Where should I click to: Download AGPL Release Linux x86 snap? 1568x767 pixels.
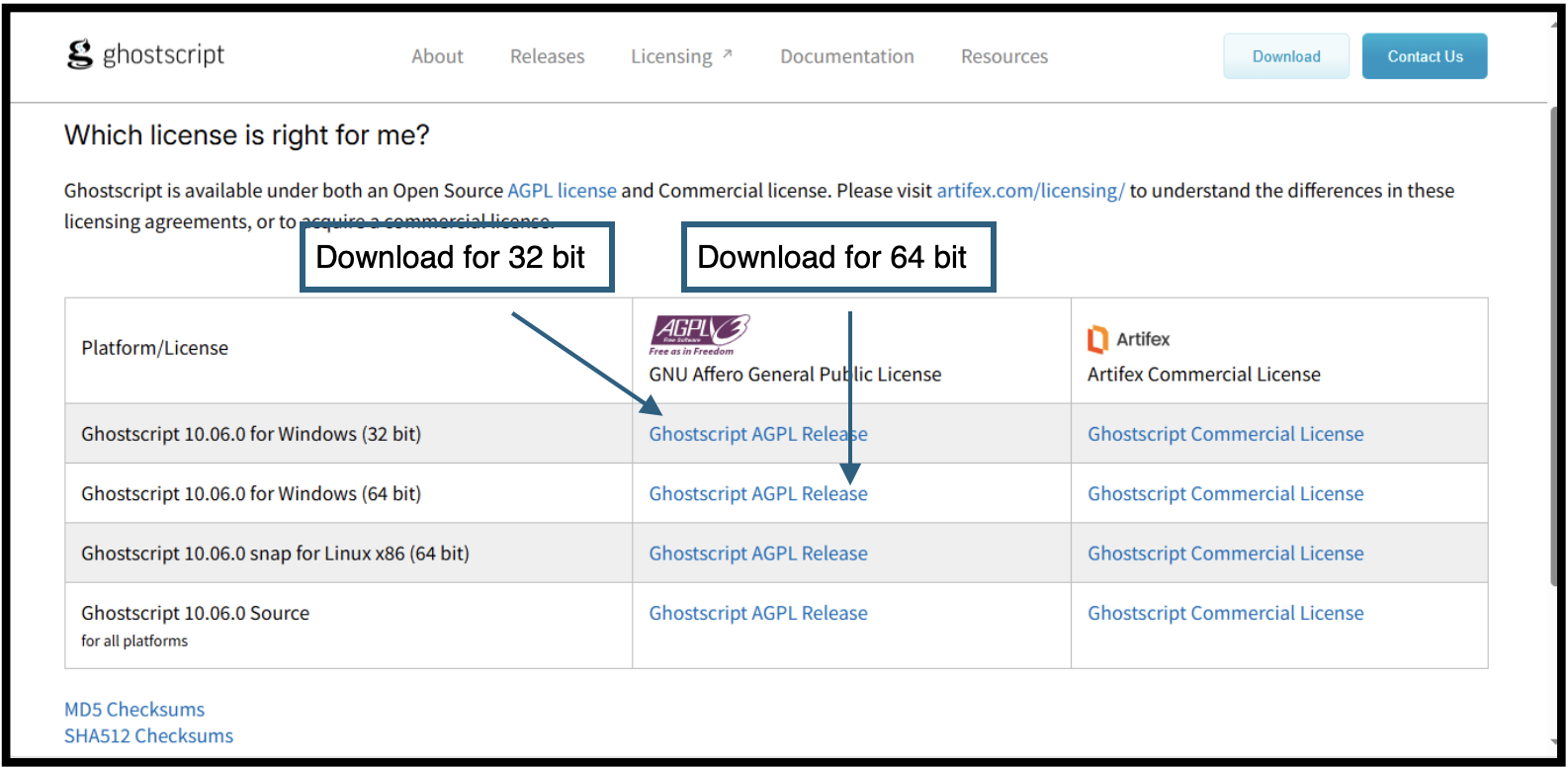pyautogui.click(x=757, y=554)
